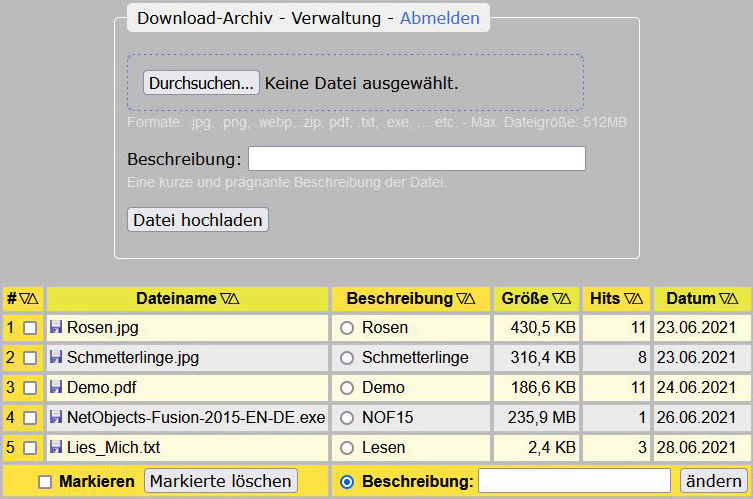Click the save icon next to Demo.pdf
Screen dimensions: 753x499
[x=56, y=387]
